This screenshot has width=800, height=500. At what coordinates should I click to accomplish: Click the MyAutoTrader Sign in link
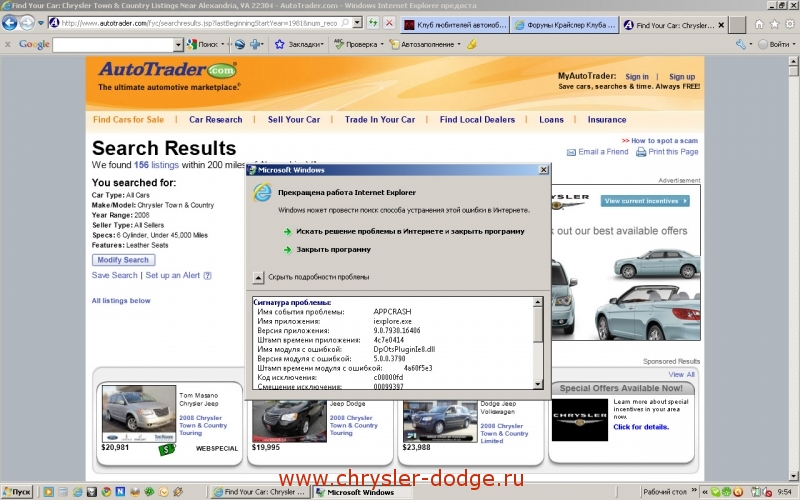(637, 77)
